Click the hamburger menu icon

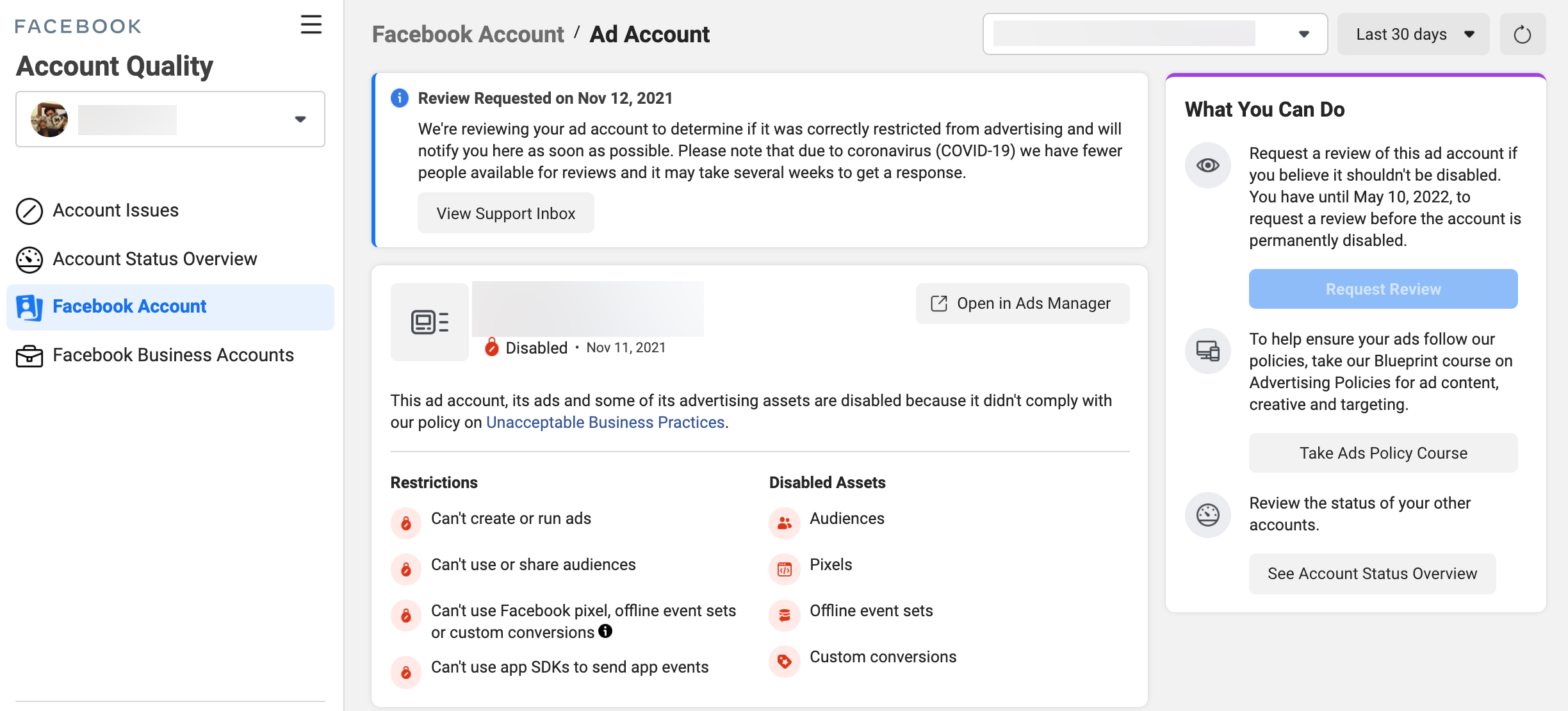(311, 25)
